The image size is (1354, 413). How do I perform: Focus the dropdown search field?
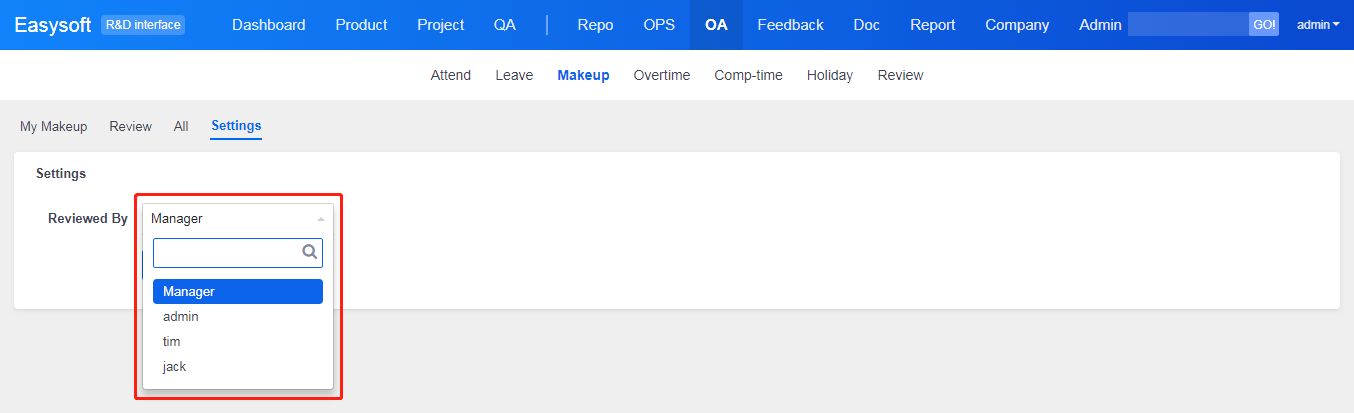tap(238, 252)
